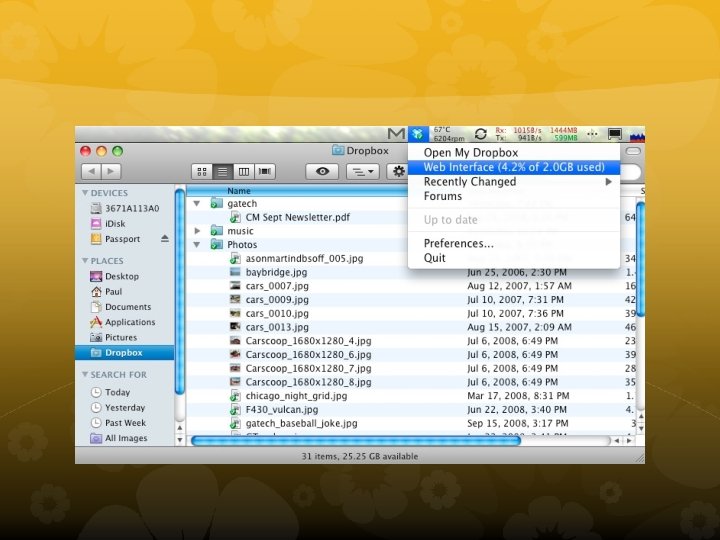This screenshot has height=540, width=720.
Task: Click the network Rx/Tx stats readout
Action: click(x=536, y=134)
